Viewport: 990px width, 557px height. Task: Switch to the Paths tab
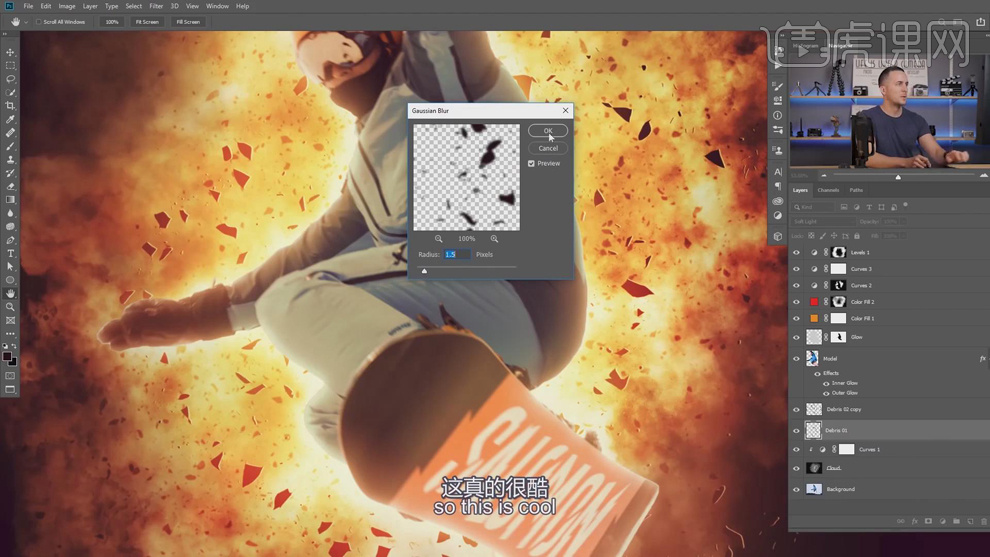(856, 190)
